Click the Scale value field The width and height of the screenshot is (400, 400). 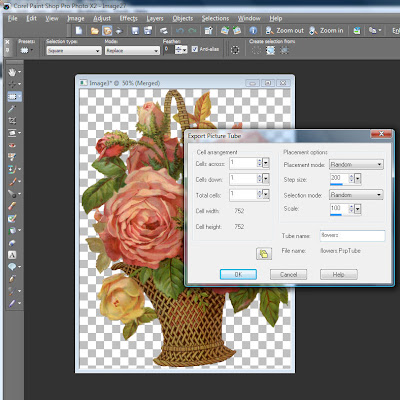(x=339, y=209)
